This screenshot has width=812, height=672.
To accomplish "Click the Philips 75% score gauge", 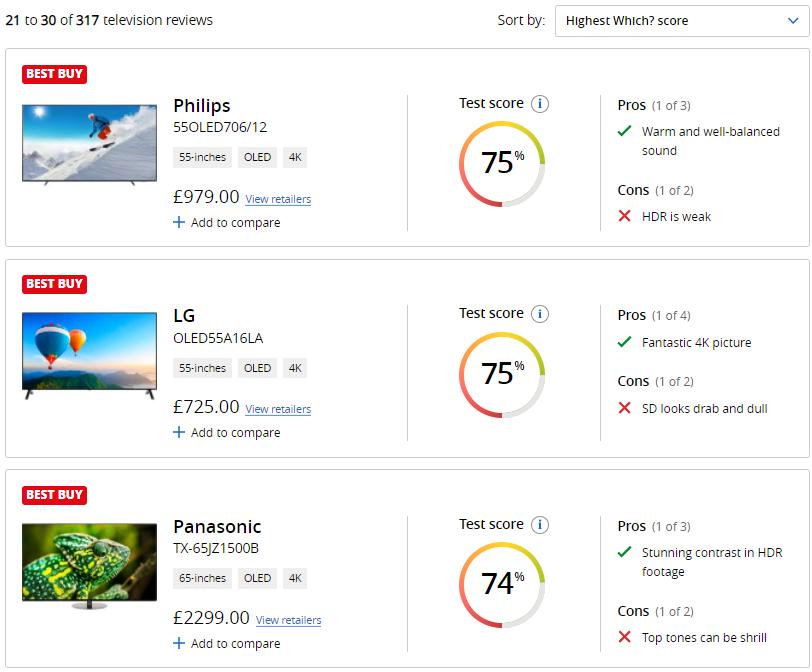I will (x=502, y=163).
